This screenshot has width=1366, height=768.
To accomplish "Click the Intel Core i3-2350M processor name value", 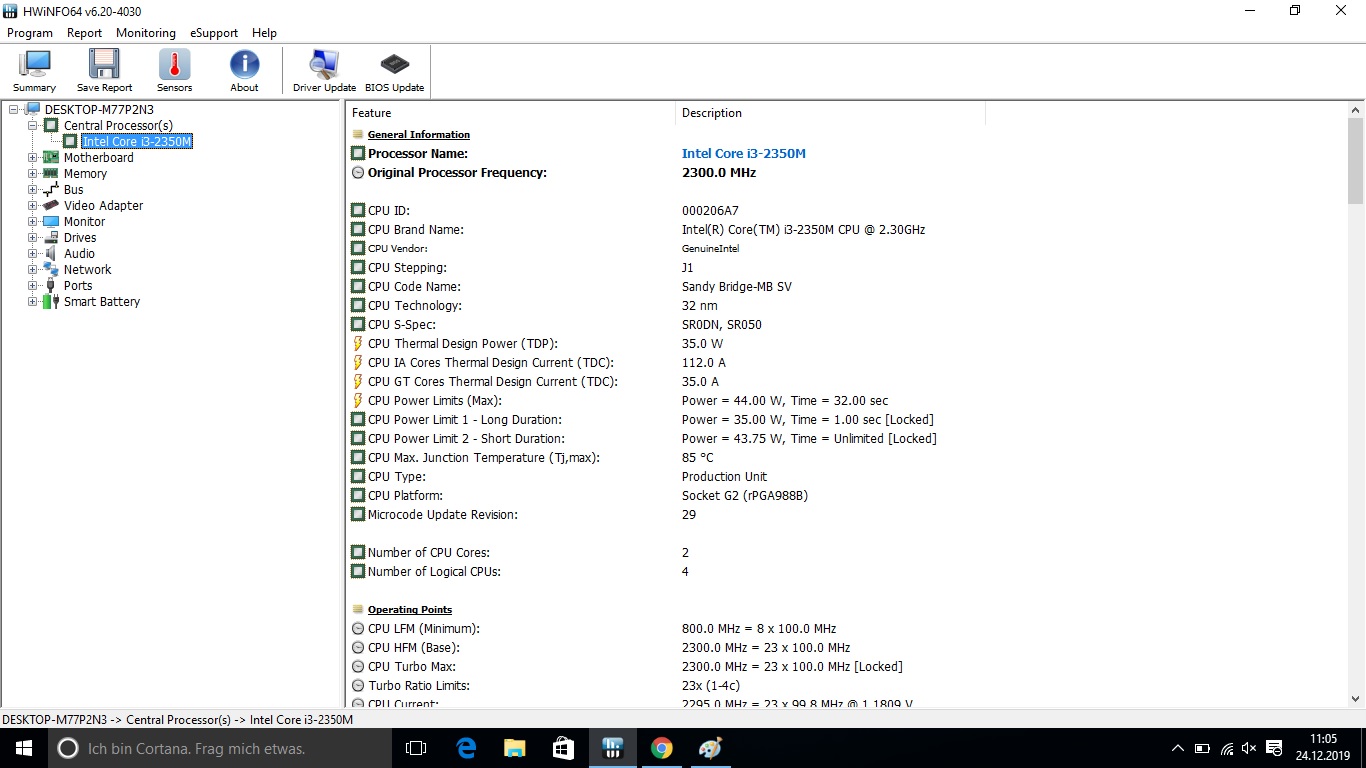I will 743,153.
